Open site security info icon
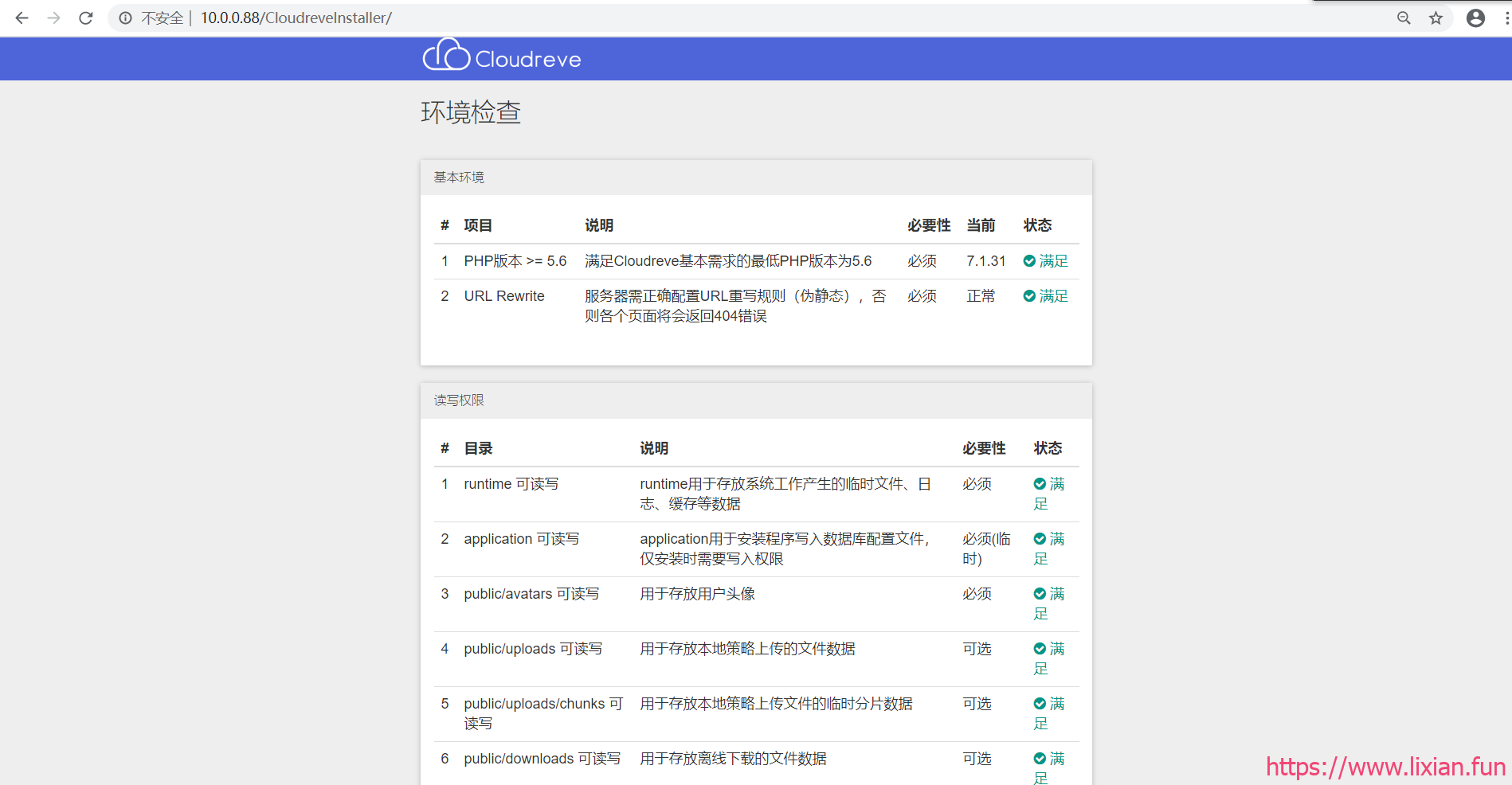The height and width of the screenshot is (785, 1512). pyautogui.click(x=126, y=18)
